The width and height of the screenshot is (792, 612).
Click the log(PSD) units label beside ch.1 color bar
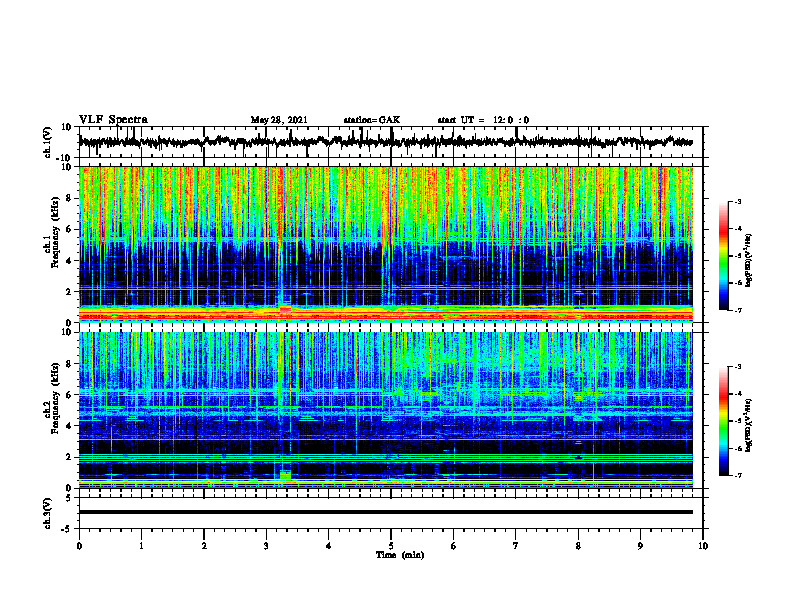(750, 261)
